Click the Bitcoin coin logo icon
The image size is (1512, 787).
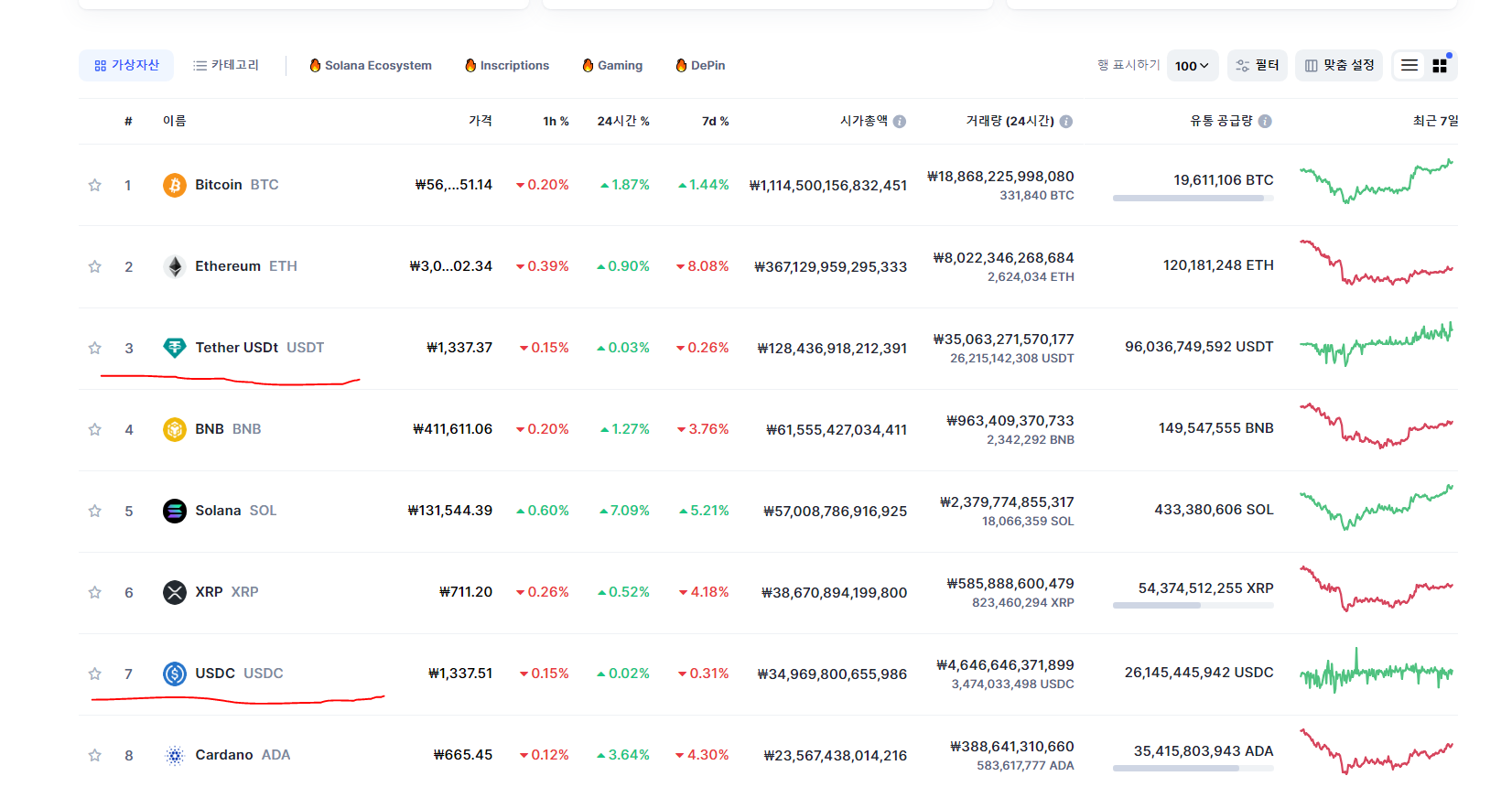coord(175,185)
